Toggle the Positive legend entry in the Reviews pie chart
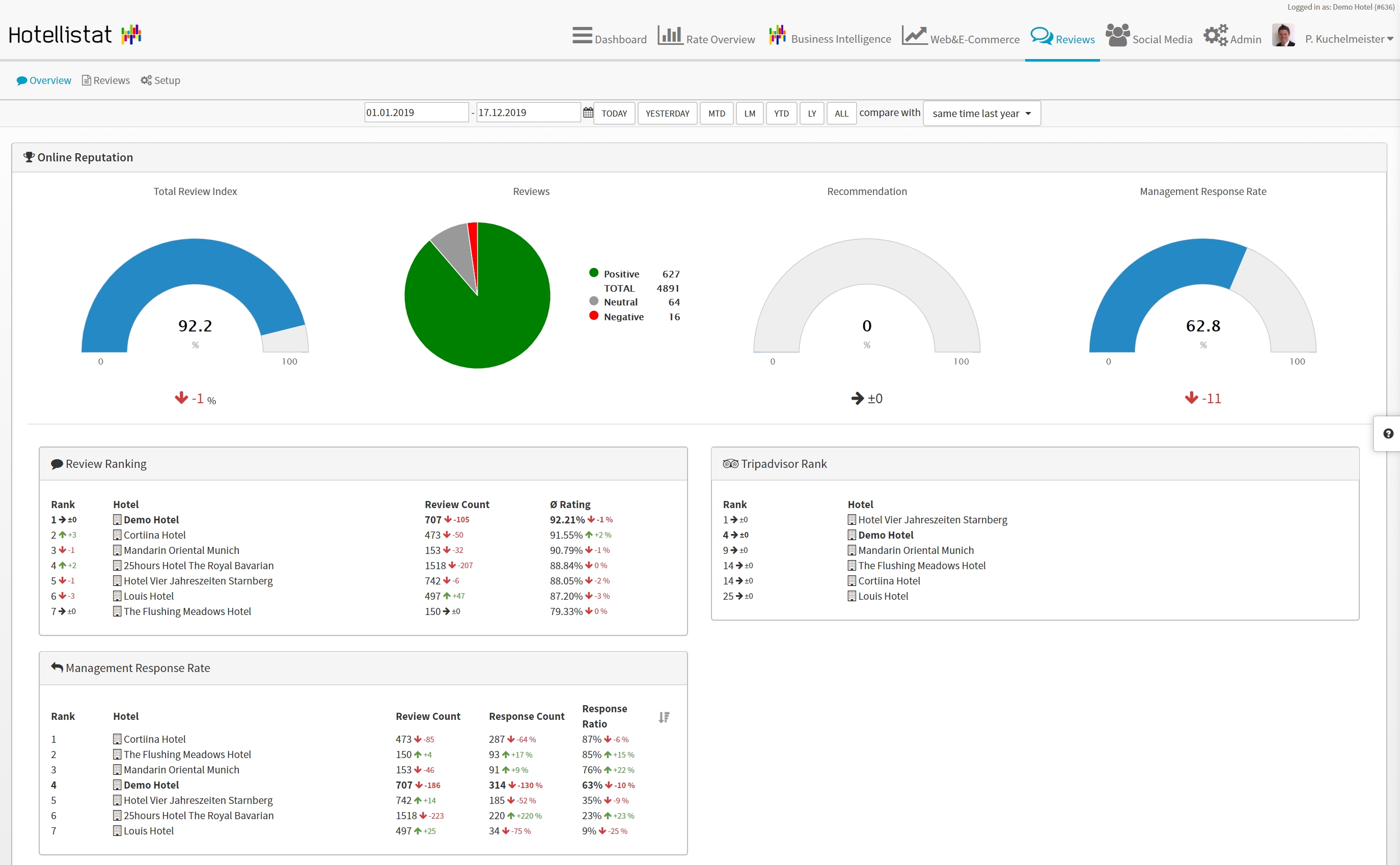Image resolution: width=1400 pixels, height=865 pixels. pyautogui.click(x=621, y=274)
